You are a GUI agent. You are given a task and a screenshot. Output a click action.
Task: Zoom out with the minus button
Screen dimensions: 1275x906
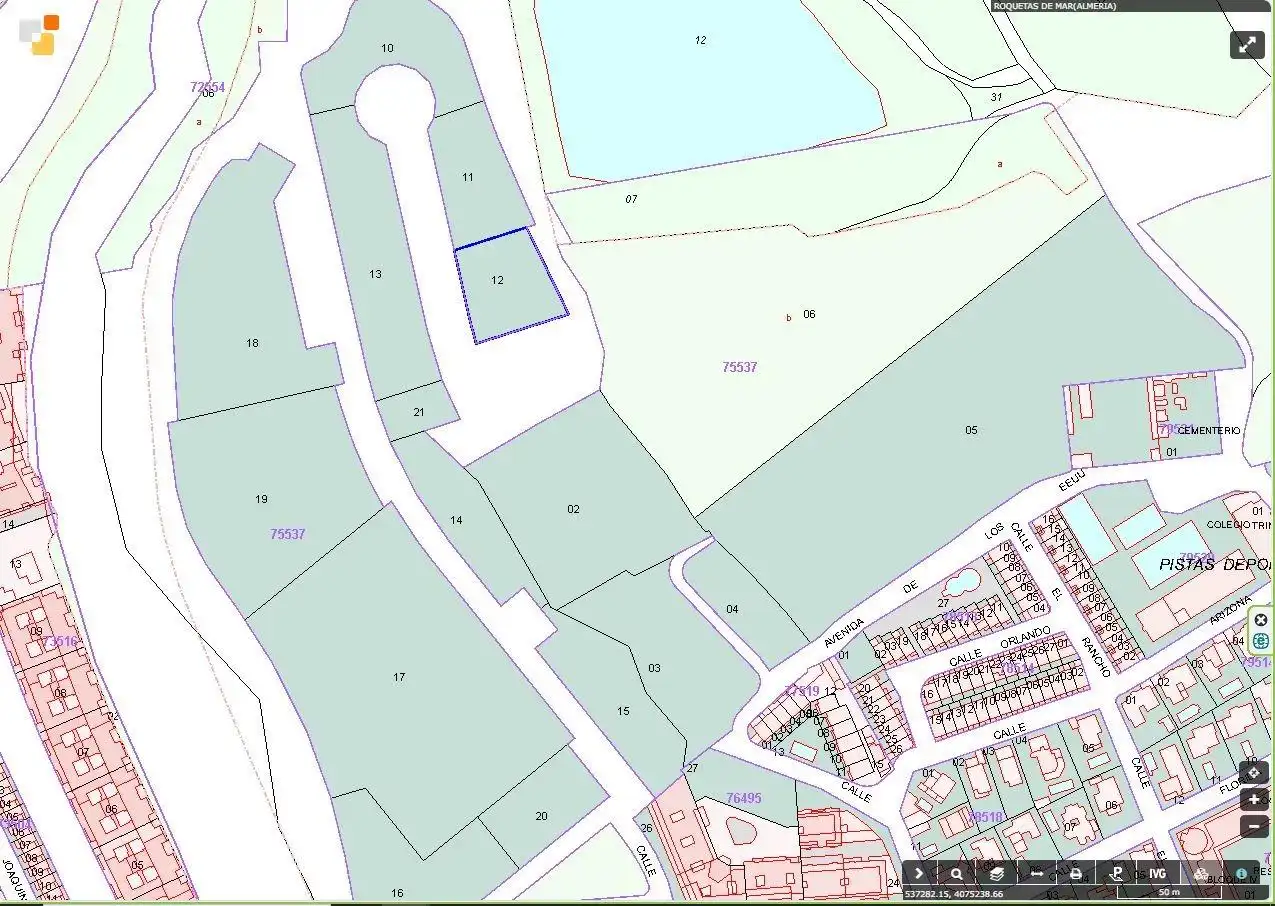tap(1254, 826)
